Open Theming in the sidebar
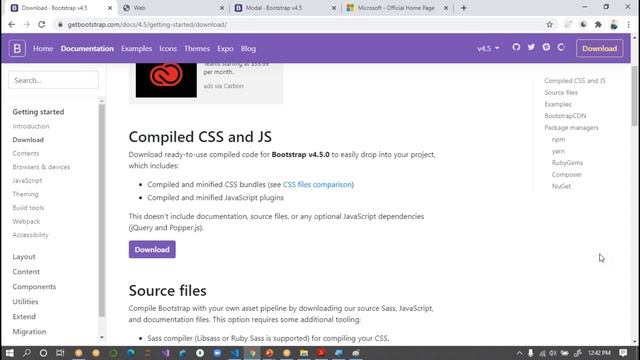This screenshot has height=360, width=640. (x=25, y=194)
